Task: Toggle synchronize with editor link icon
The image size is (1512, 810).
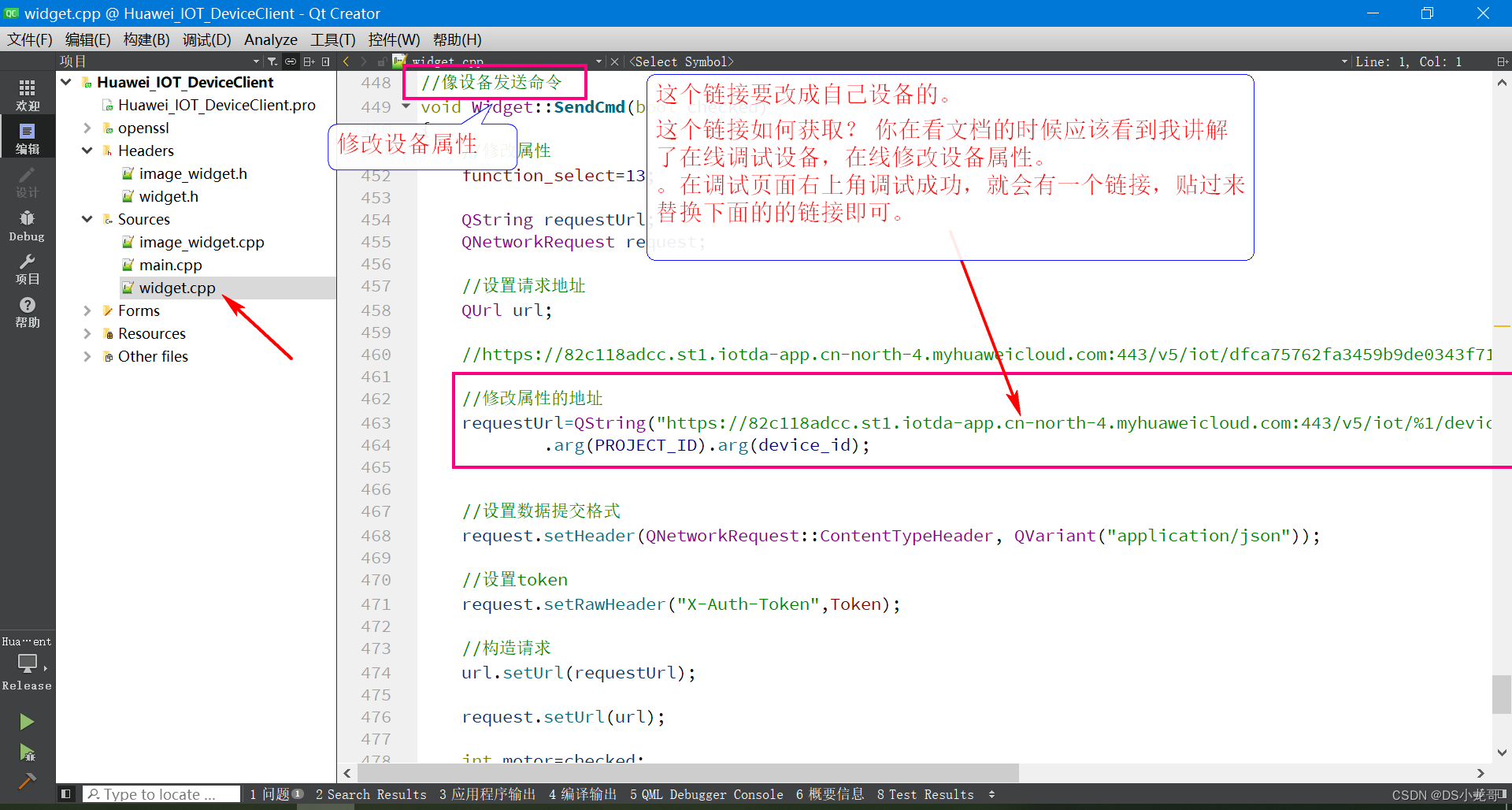Action: pyautogui.click(x=291, y=61)
